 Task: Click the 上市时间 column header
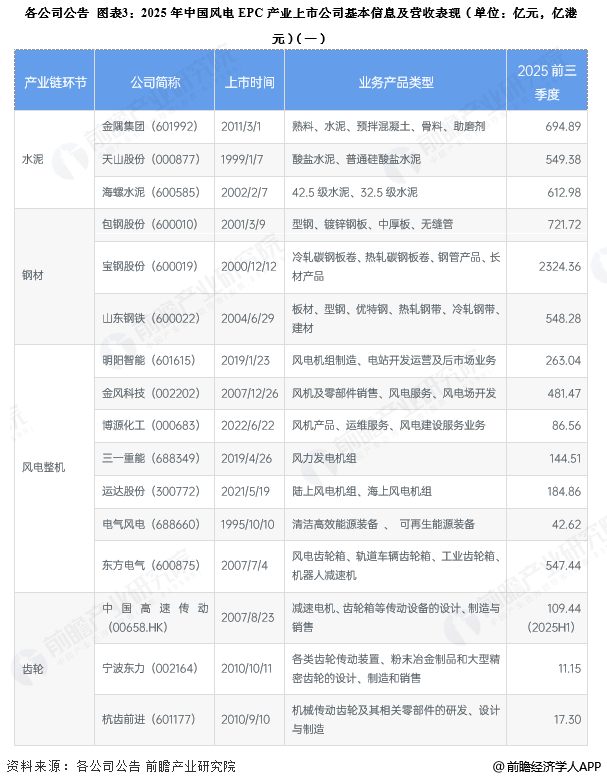tap(251, 81)
